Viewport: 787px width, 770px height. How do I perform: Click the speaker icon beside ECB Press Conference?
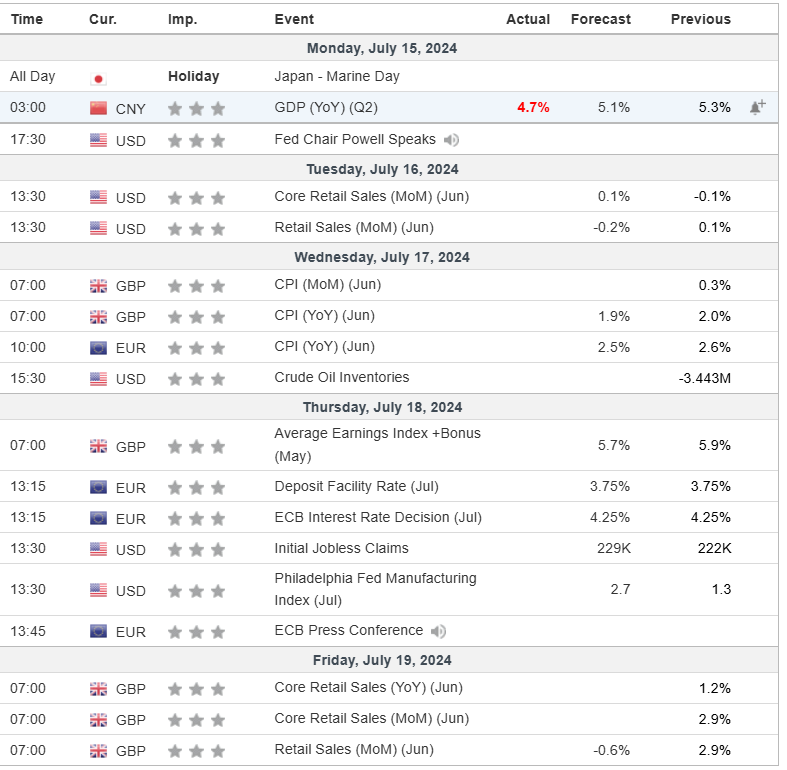coord(438,631)
